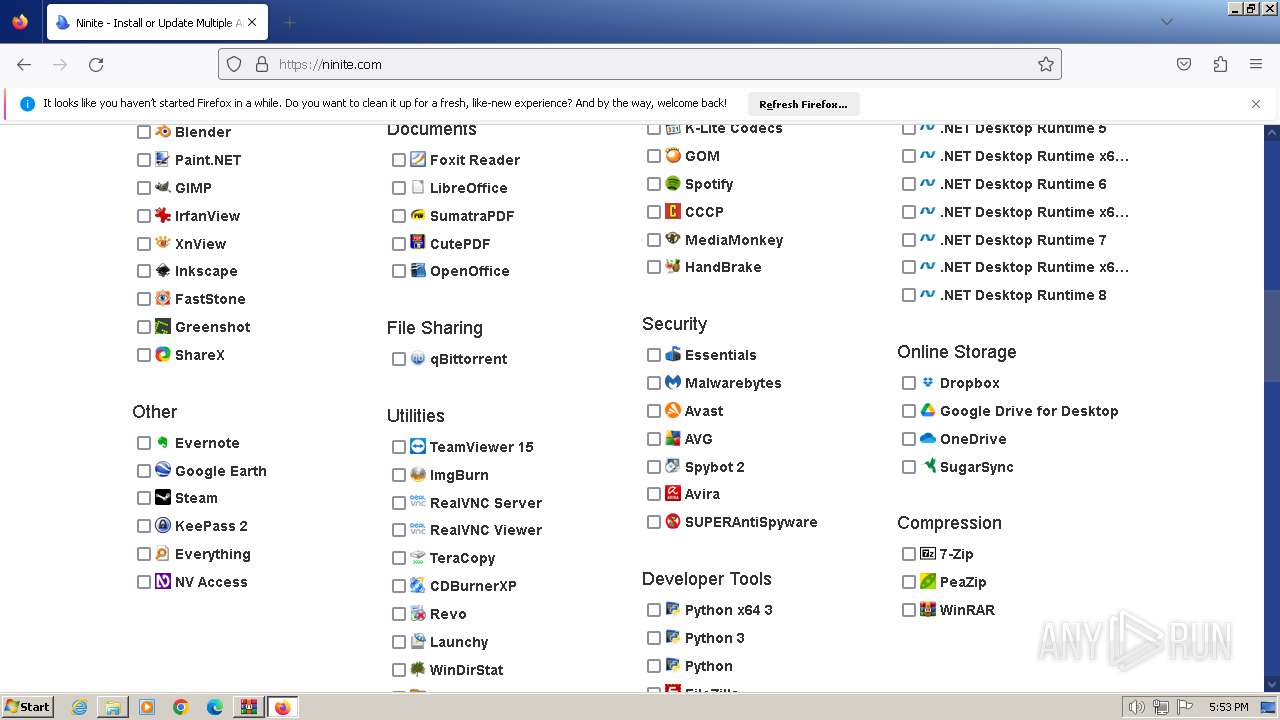Open the list all tabs dropdown

click(x=1166, y=22)
